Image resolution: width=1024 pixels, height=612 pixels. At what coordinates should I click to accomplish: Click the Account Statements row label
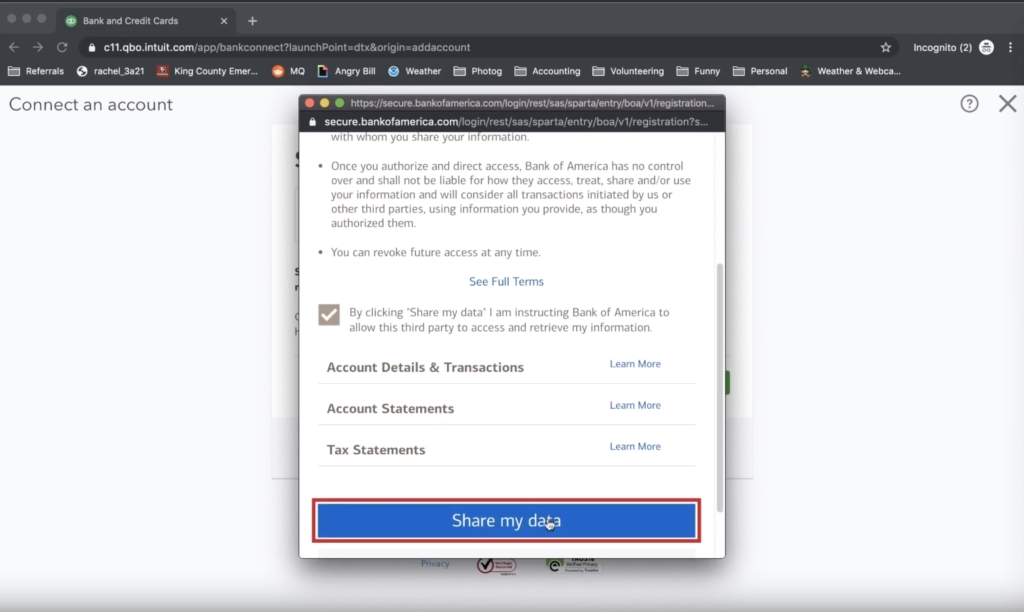pyautogui.click(x=390, y=408)
